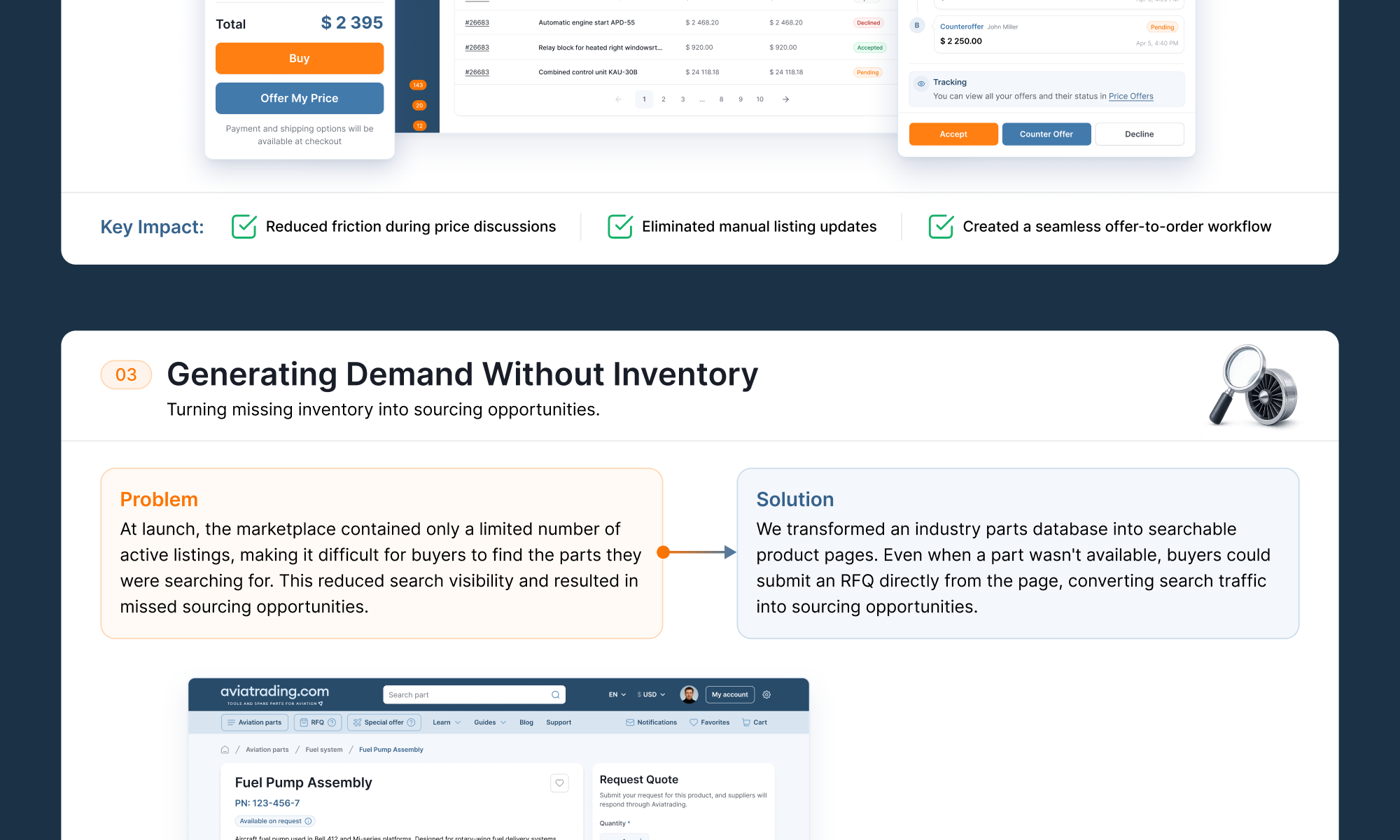Click the Pending badge in the Combined control unit row
The width and height of the screenshot is (1400, 840).
868,73
